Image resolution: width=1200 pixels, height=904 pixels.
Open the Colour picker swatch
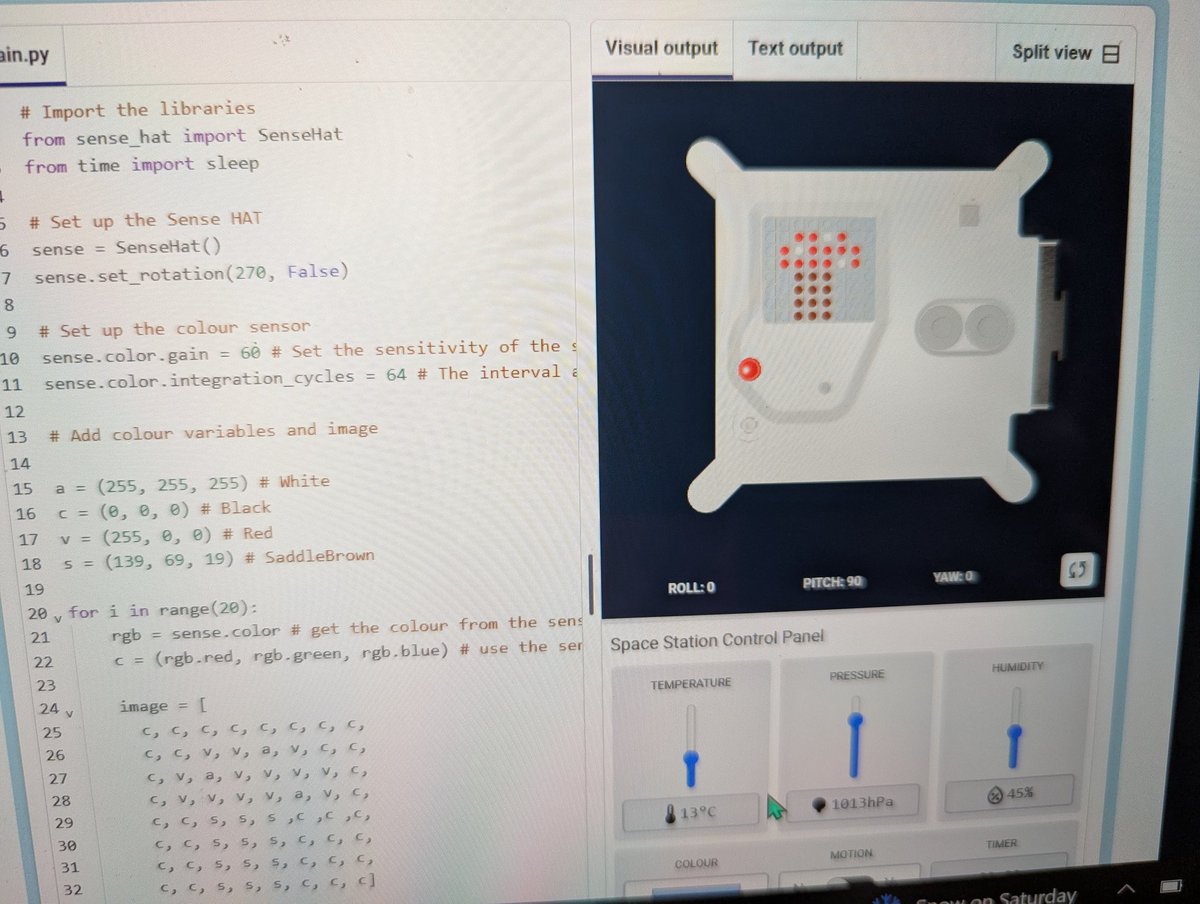tap(695, 887)
